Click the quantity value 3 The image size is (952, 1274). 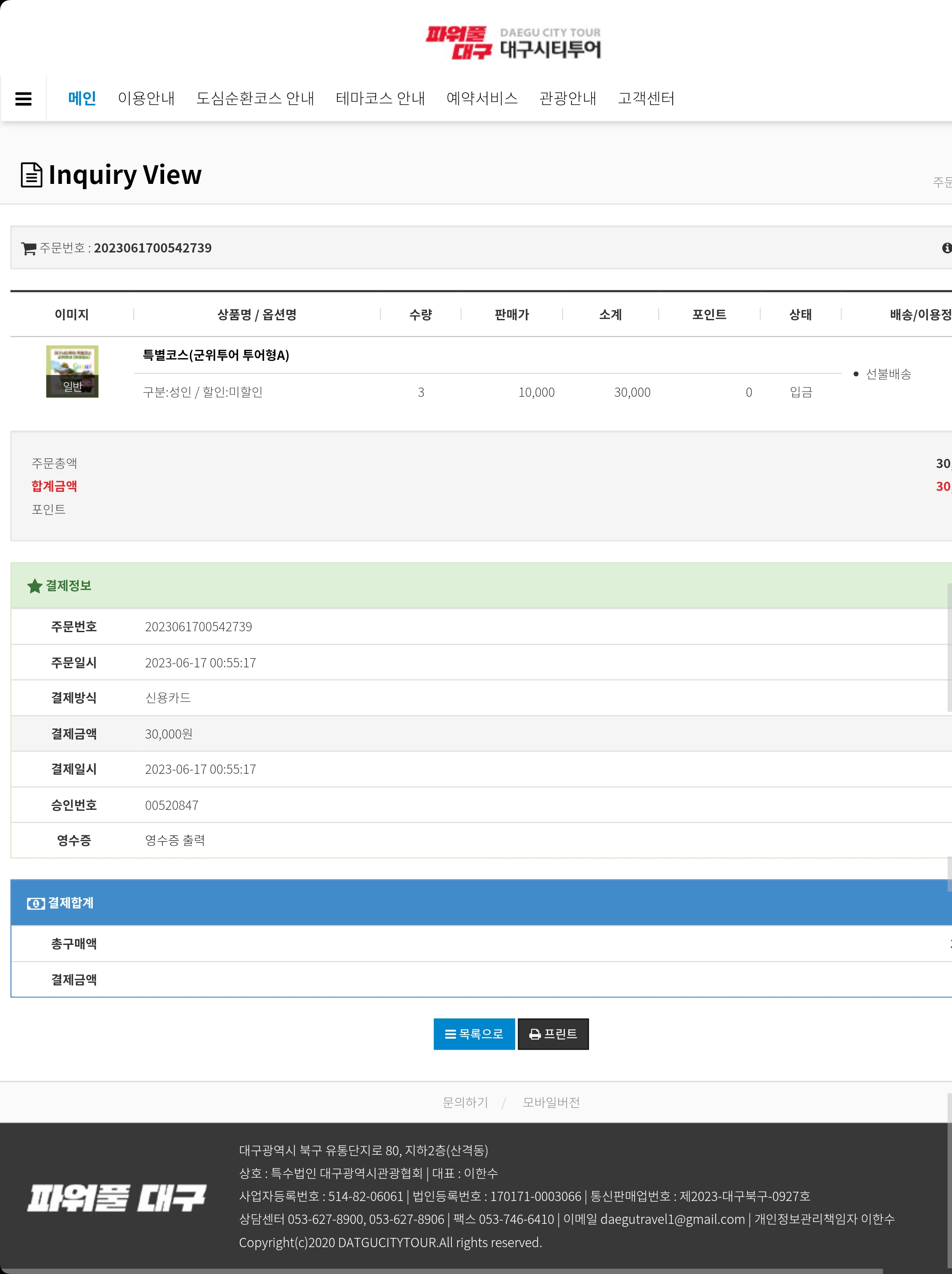pos(421,392)
